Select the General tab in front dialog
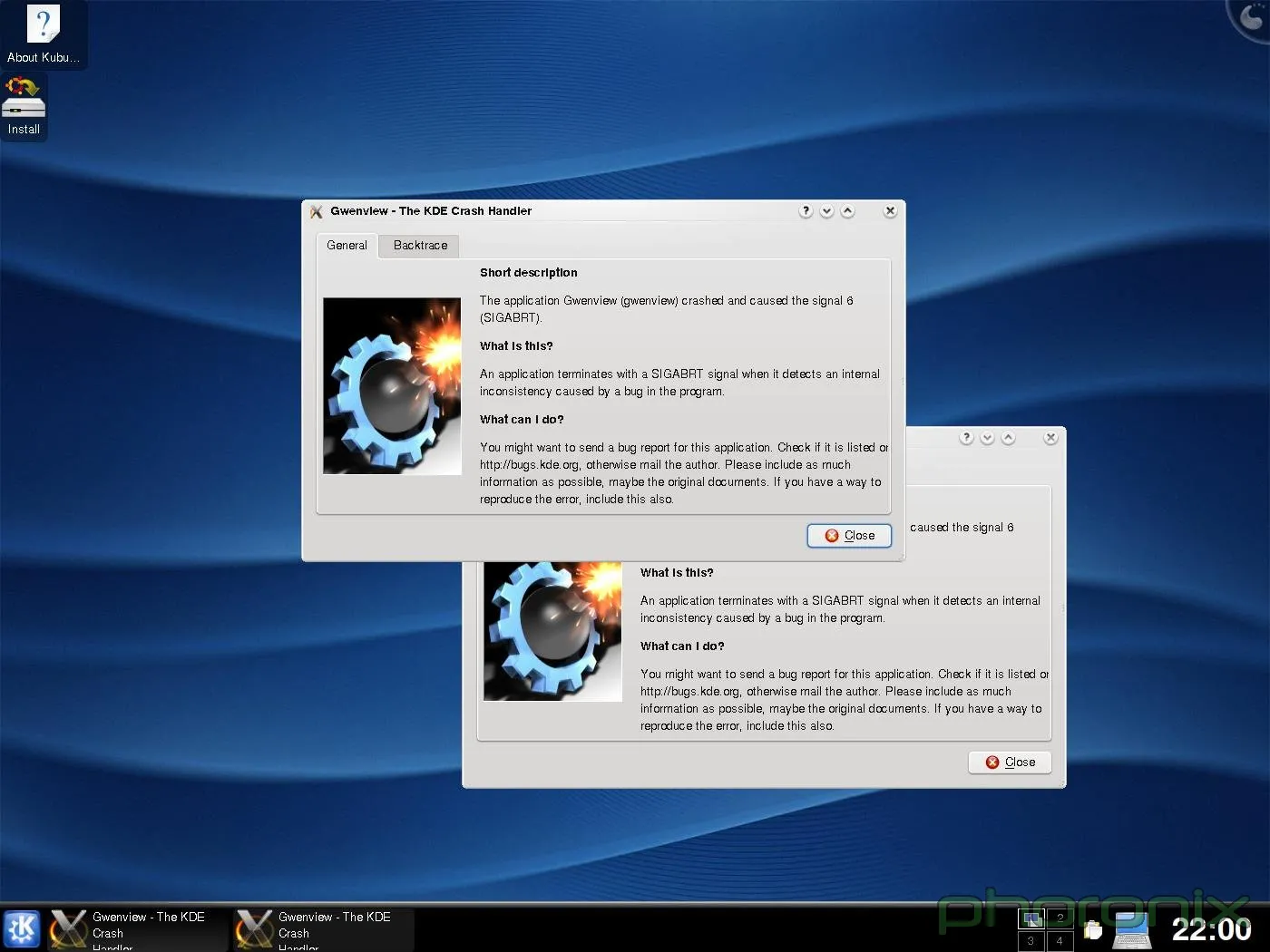This screenshot has width=1270, height=952. 347,246
